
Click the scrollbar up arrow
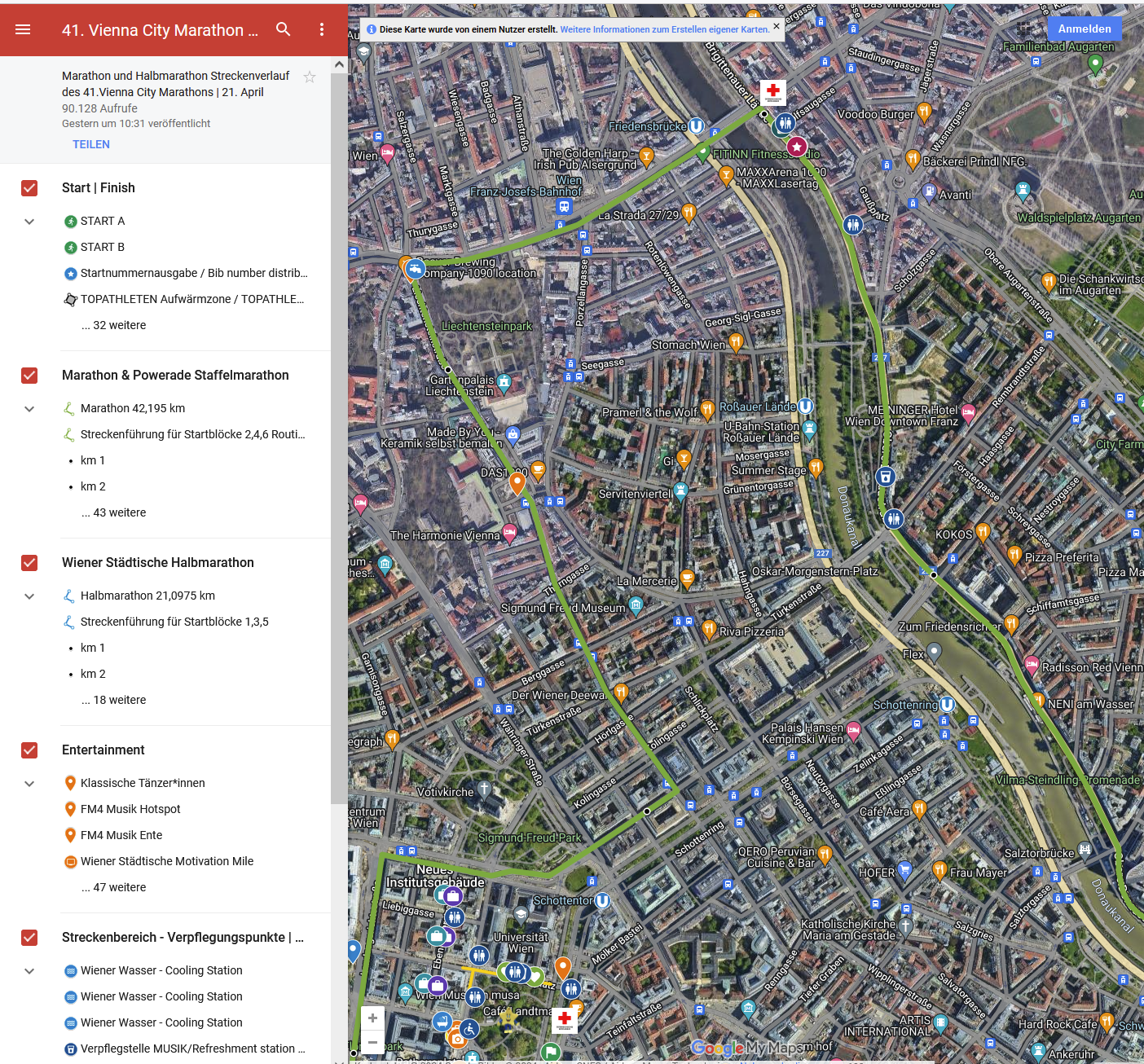[339, 65]
